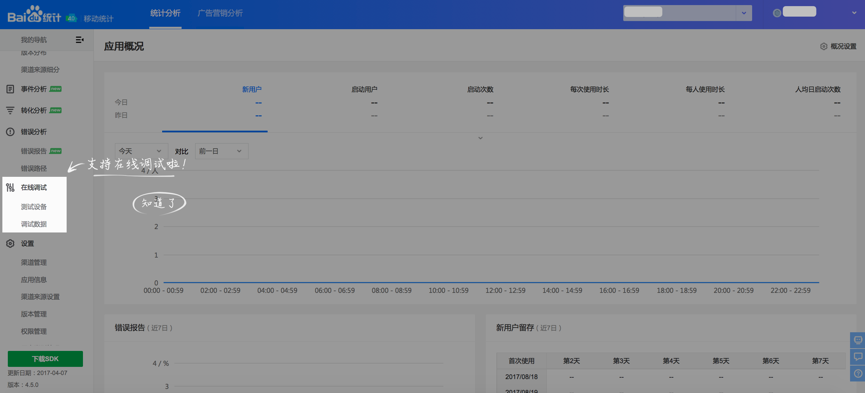Screen dimensions: 865x393
Task: Open 渠道来源设置 under 设置
Action: tap(40, 297)
